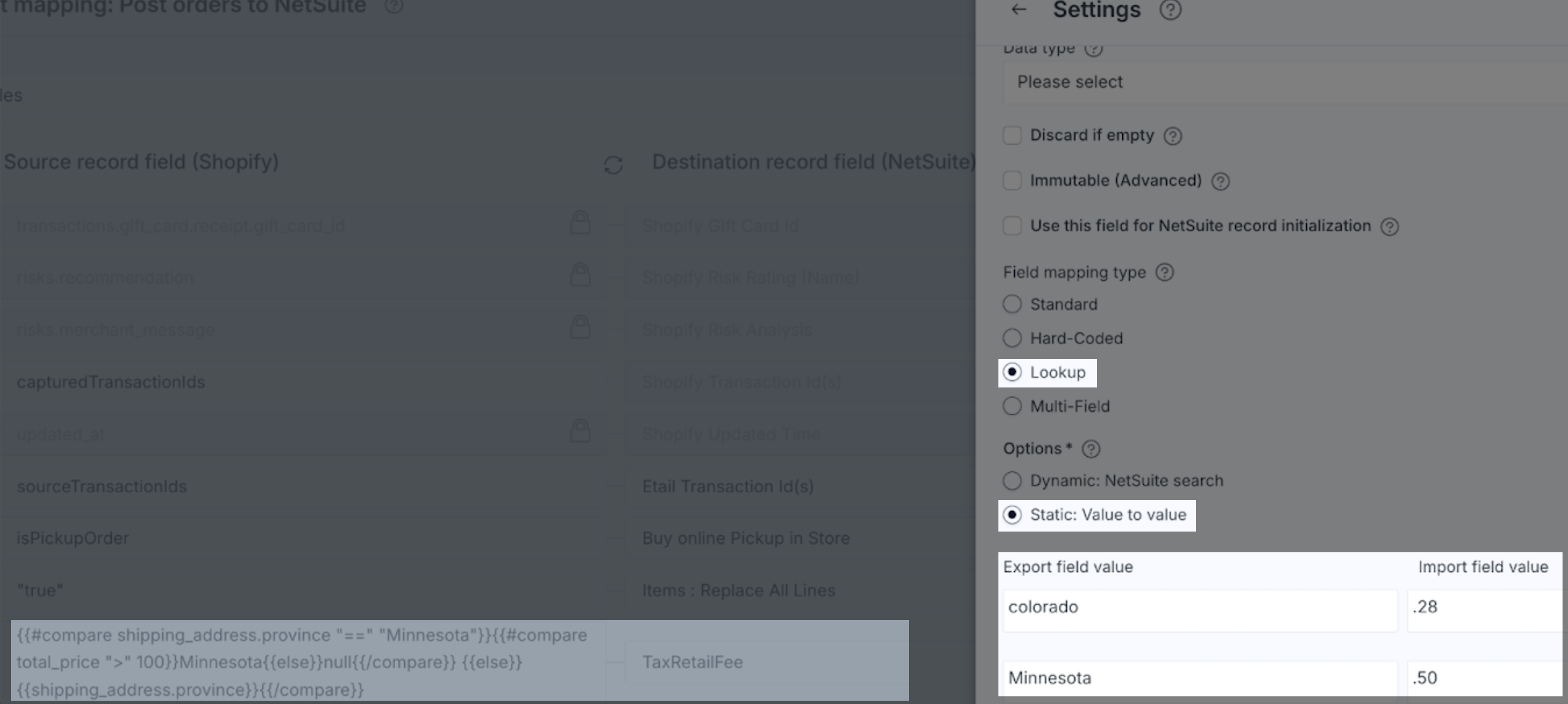This screenshot has height=704, width=1568.
Task: Select Multi-Field mapping type
Action: click(x=1012, y=406)
